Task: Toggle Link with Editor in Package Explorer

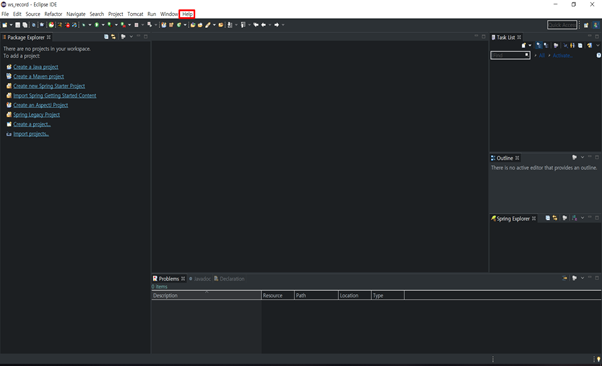Action: coord(113,37)
